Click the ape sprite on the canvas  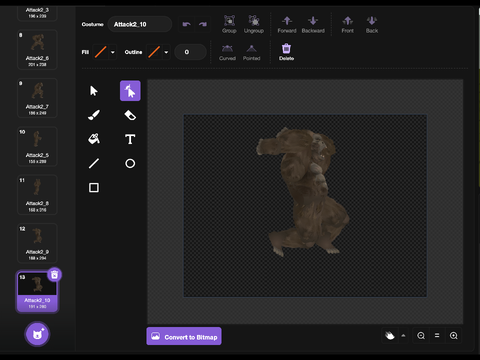303,192
